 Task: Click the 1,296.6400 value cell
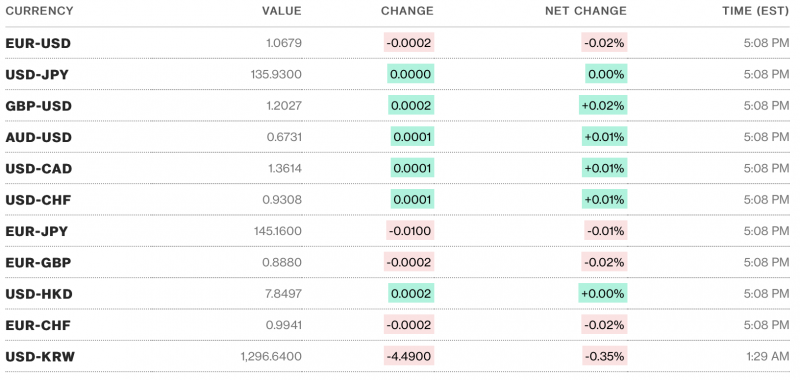click(271, 357)
